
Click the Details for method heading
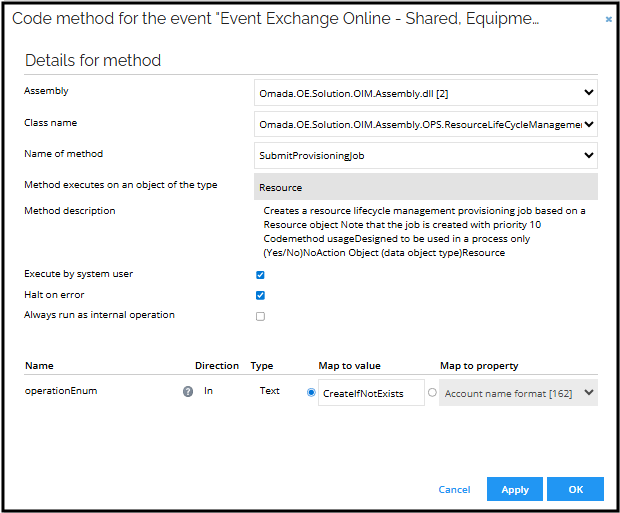[92, 60]
